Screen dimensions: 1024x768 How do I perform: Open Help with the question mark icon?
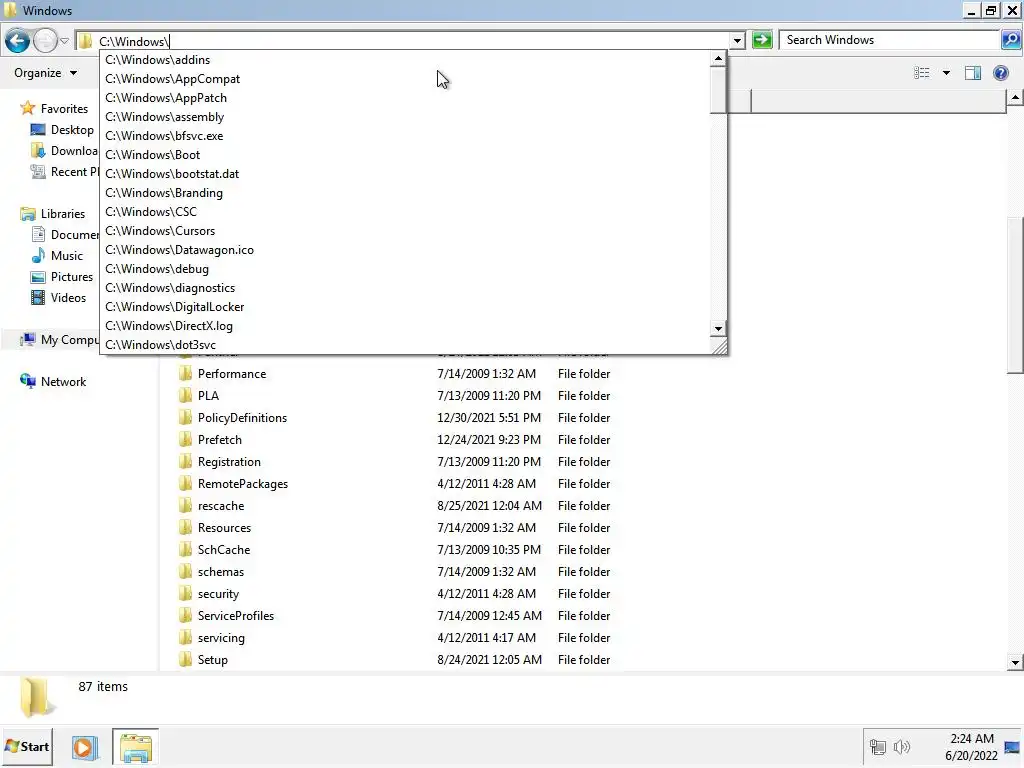pos(1000,72)
